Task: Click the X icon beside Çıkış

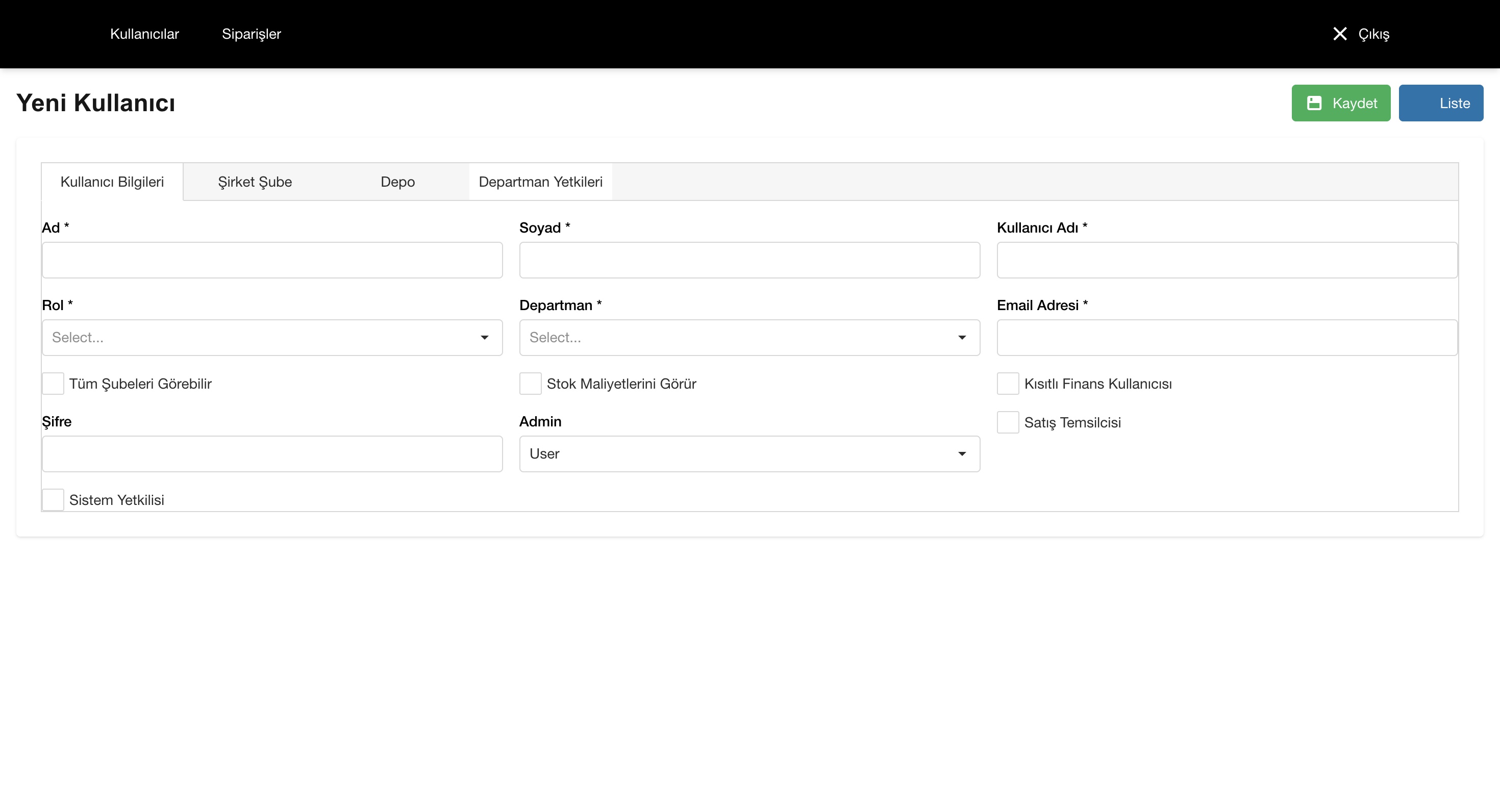Action: pyautogui.click(x=1339, y=34)
